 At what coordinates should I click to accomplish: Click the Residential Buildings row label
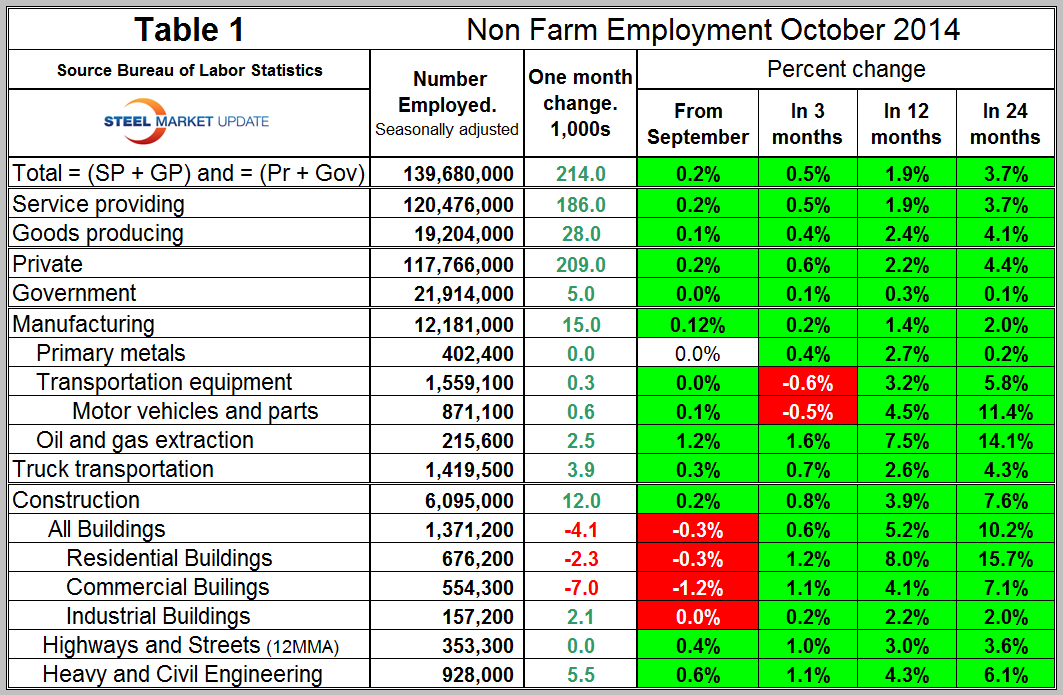169,558
